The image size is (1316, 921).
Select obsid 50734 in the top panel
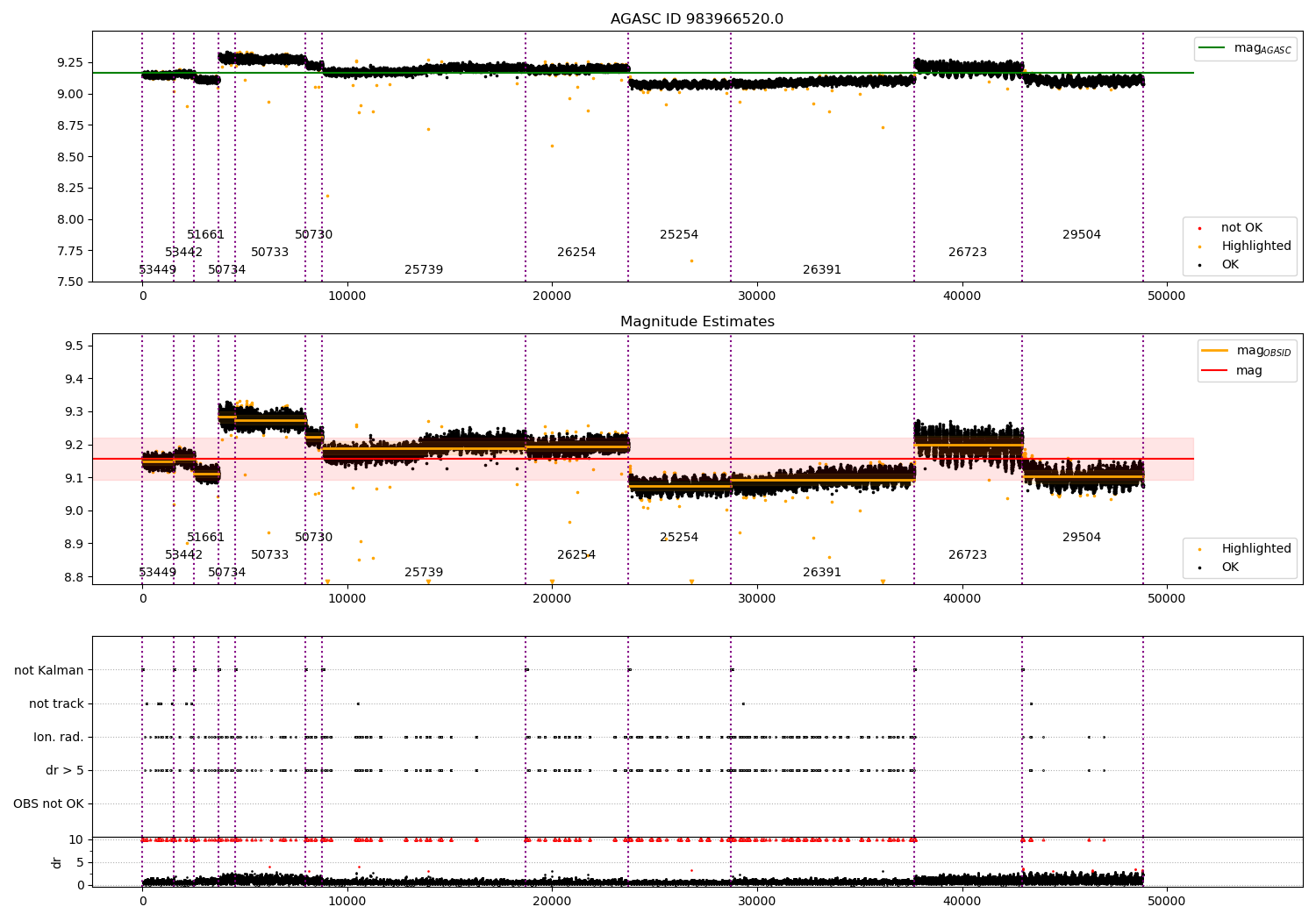click(x=227, y=270)
